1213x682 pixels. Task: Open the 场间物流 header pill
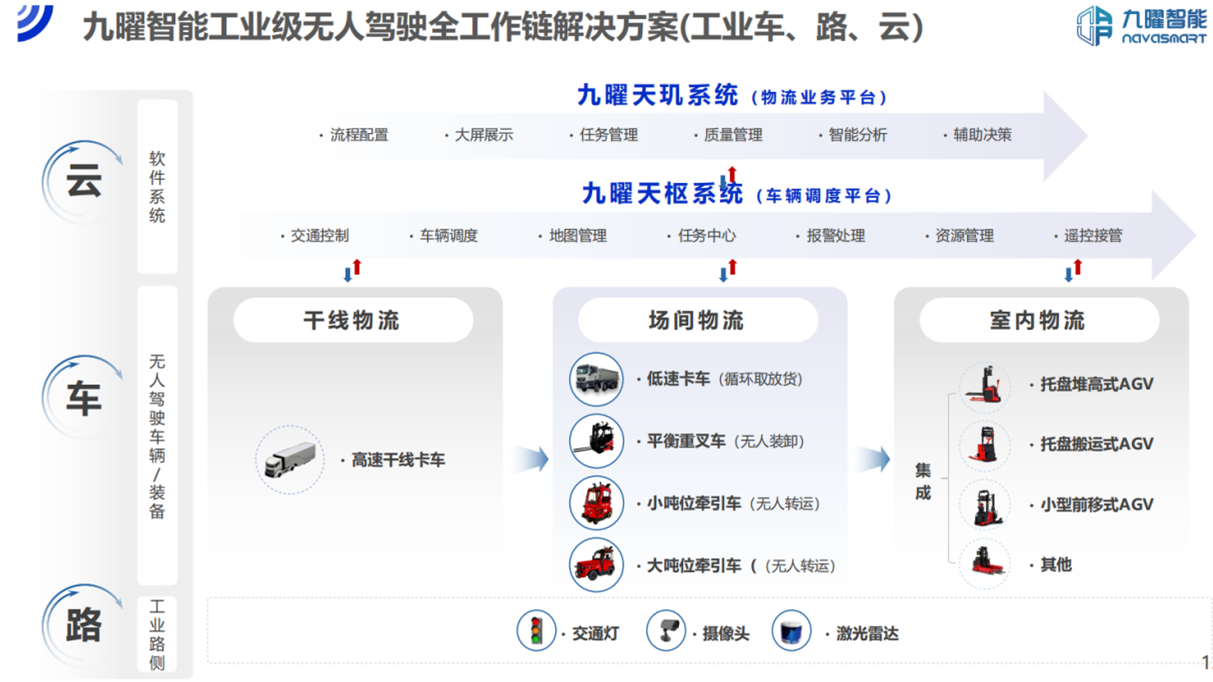point(697,321)
